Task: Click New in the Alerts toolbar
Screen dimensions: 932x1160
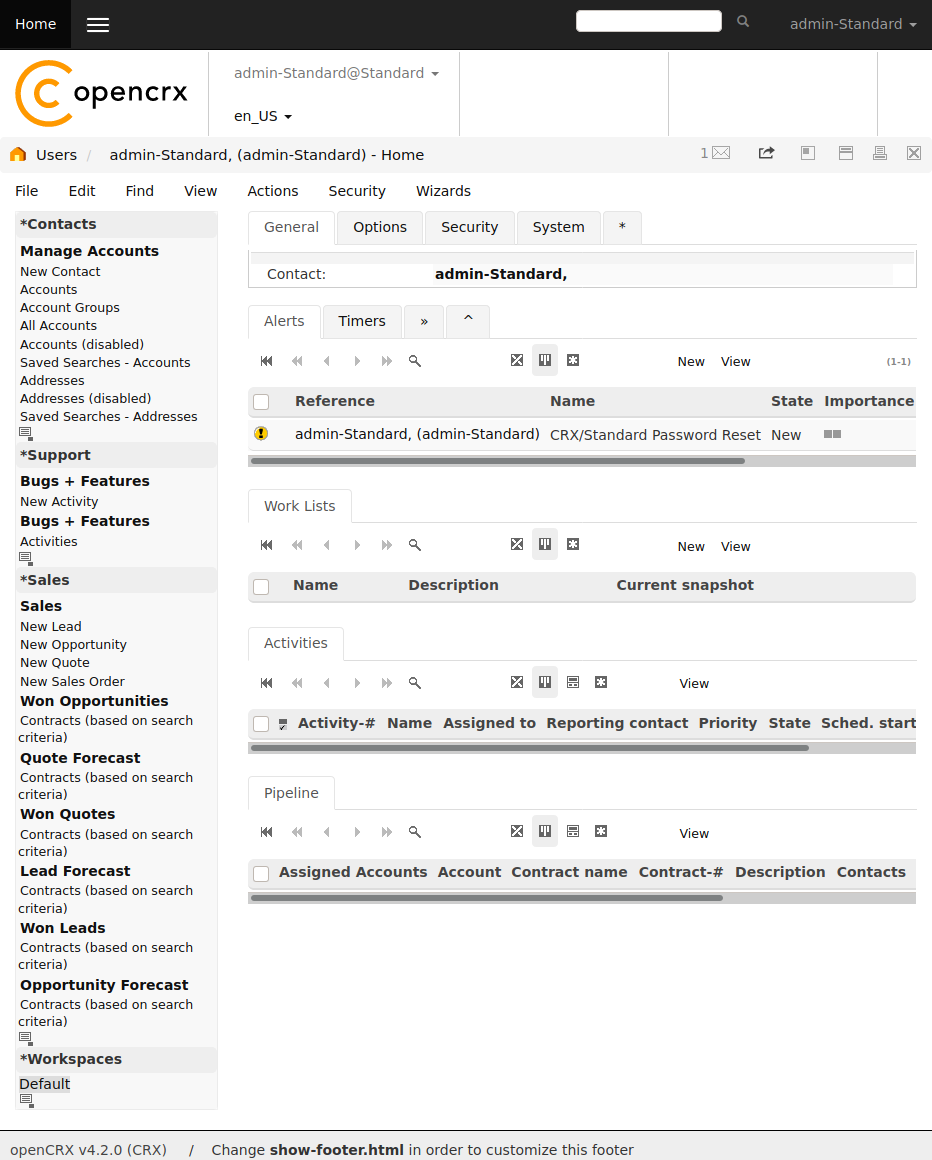Action: pyautogui.click(x=691, y=362)
